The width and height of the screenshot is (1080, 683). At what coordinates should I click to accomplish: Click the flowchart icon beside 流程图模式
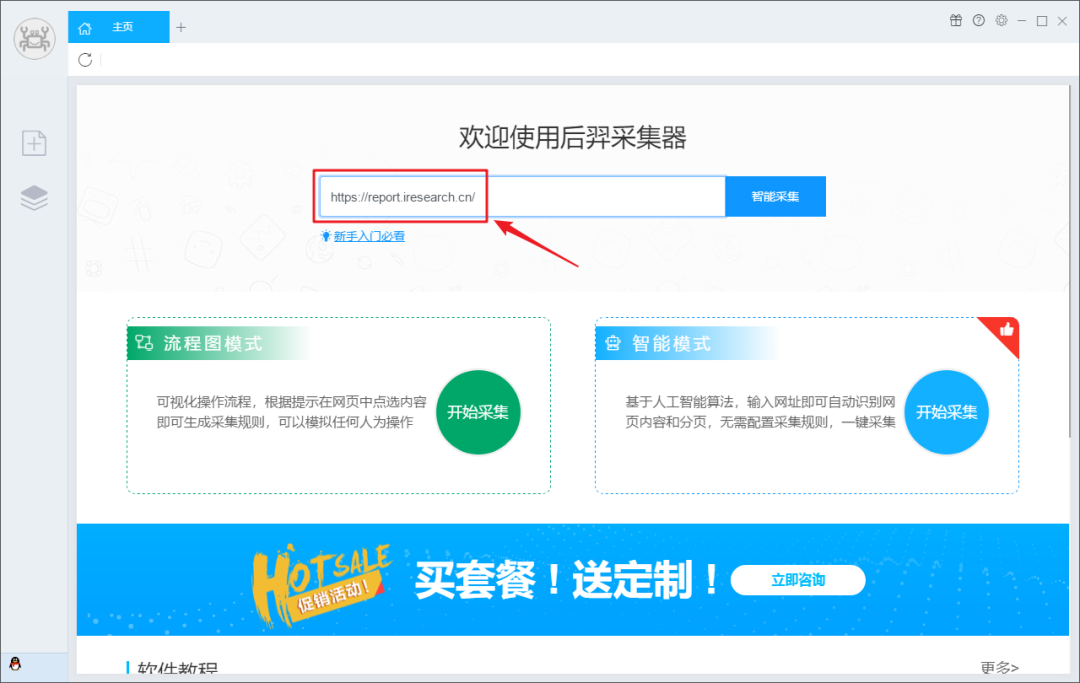144,343
